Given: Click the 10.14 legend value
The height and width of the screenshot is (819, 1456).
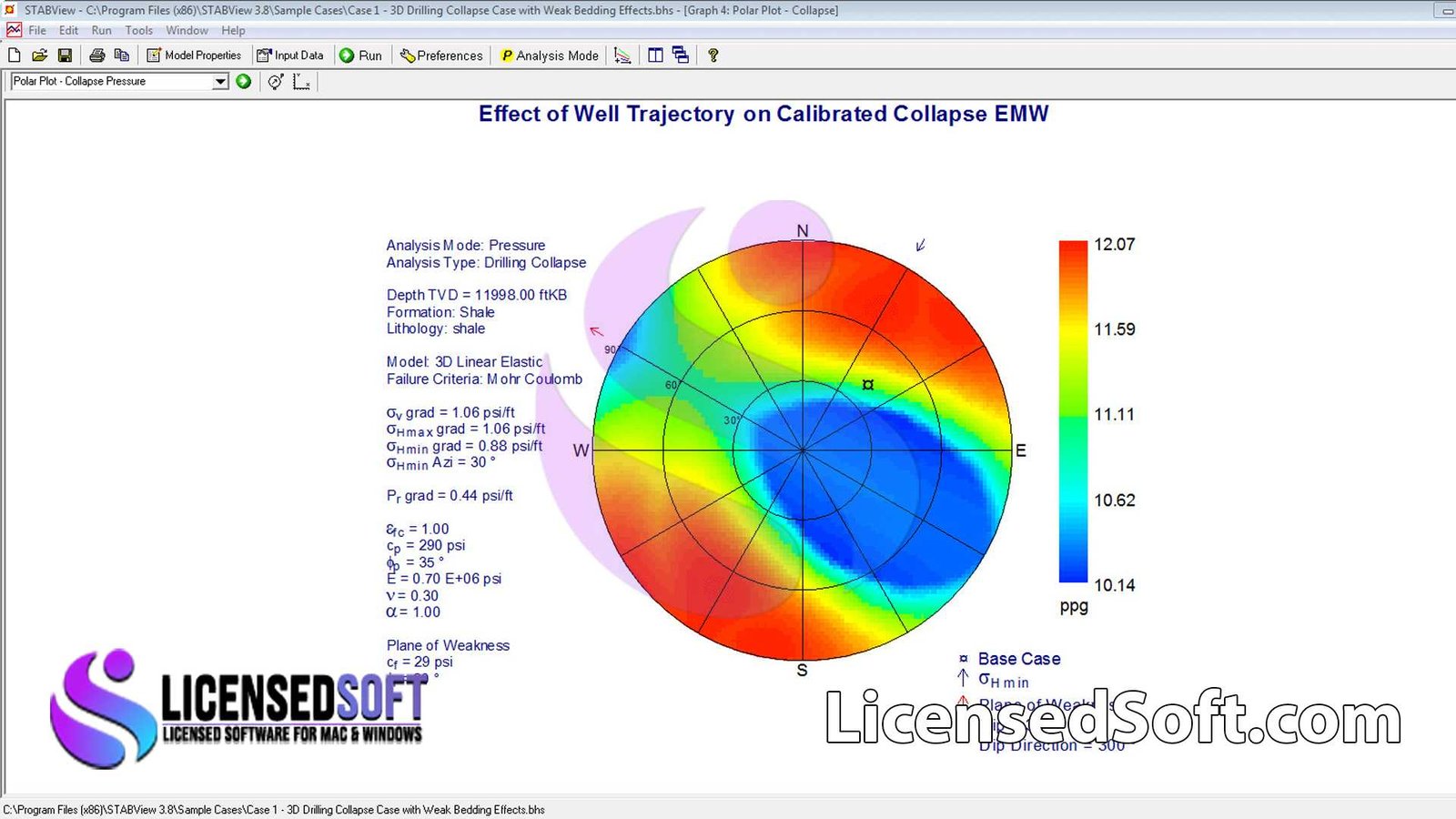Looking at the screenshot, I should click(1115, 585).
